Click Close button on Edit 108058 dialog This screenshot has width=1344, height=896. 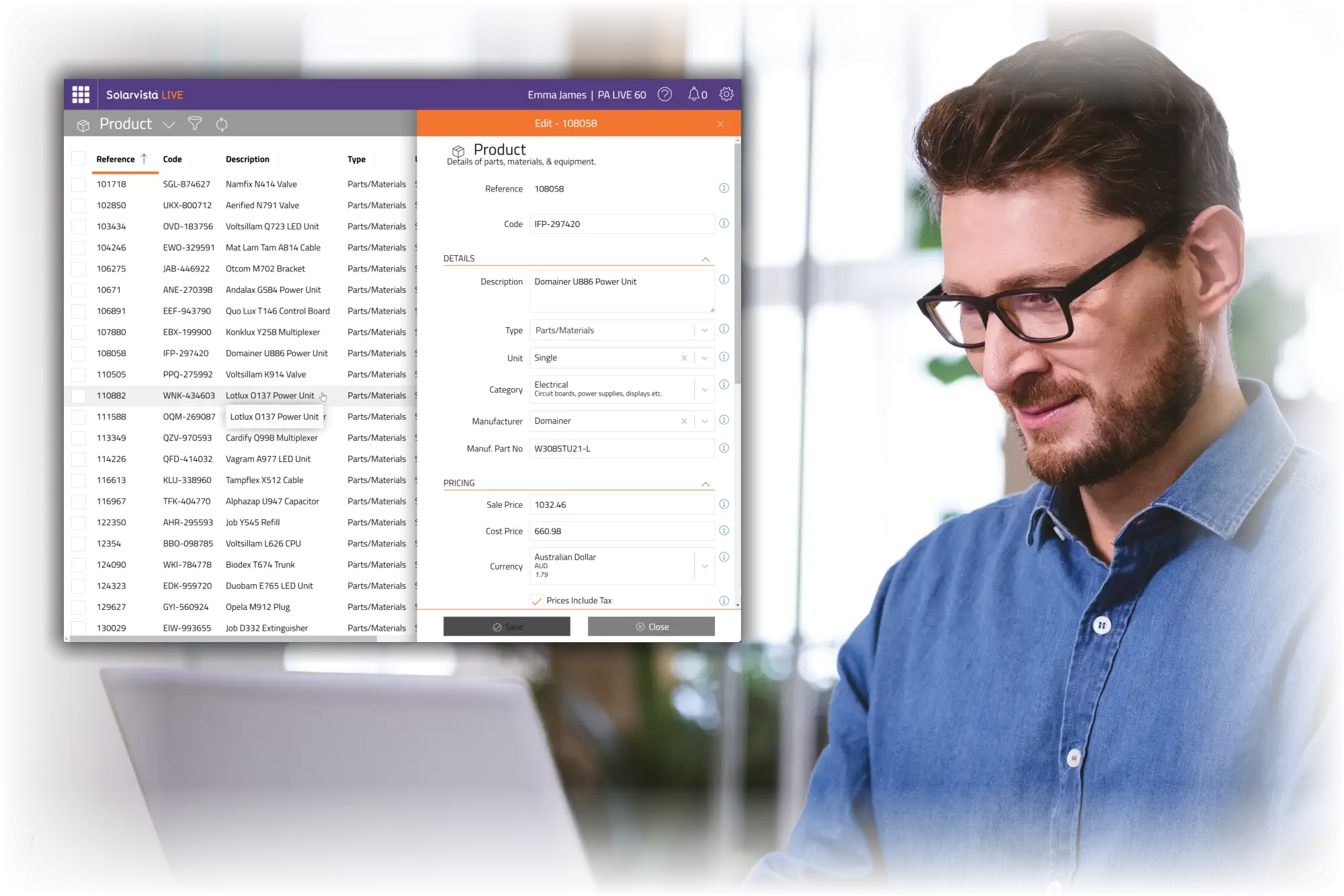(650, 625)
